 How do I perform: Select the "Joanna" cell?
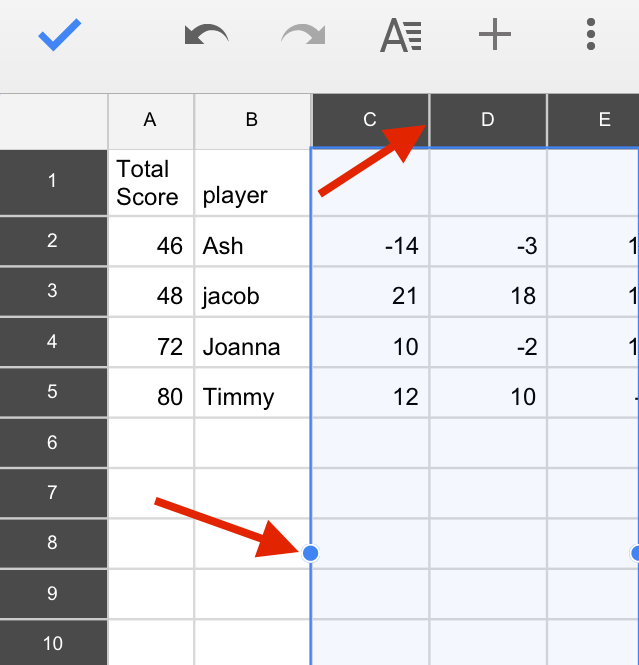coord(253,342)
